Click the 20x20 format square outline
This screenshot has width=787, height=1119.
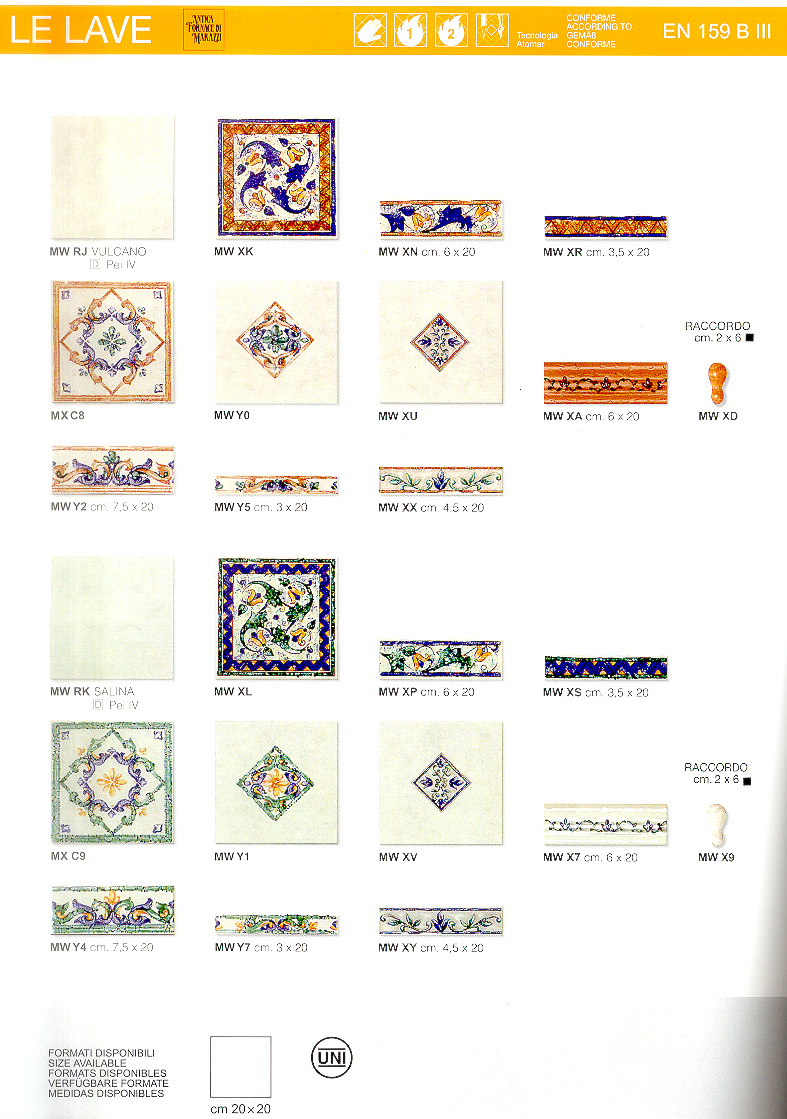[x=240, y=1067]
